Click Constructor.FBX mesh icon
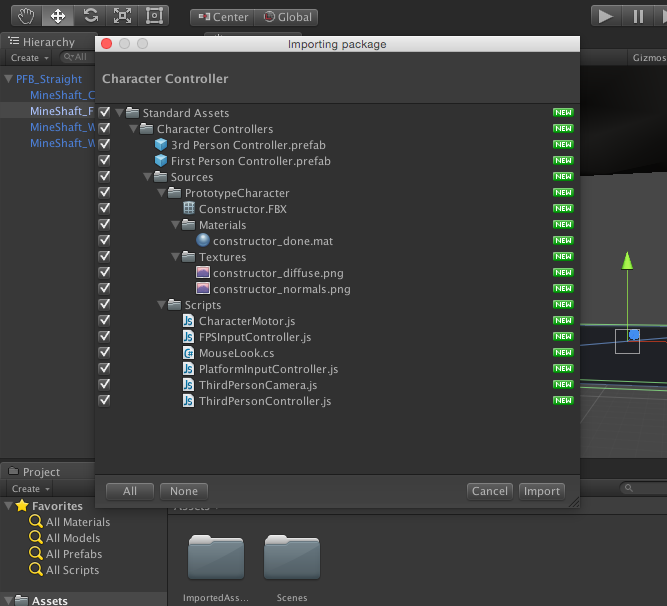The width and height of the screenshot is (667, 606). (189, 208)
